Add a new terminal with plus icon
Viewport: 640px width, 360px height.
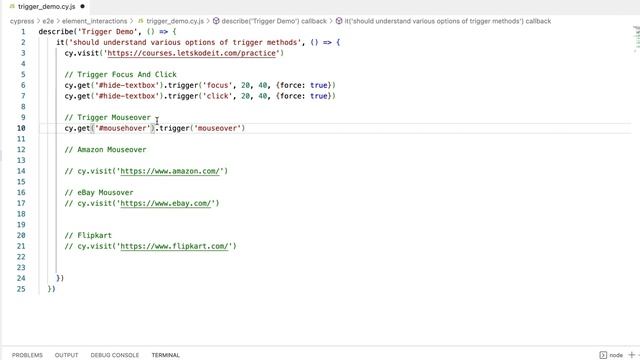point(632,355)
